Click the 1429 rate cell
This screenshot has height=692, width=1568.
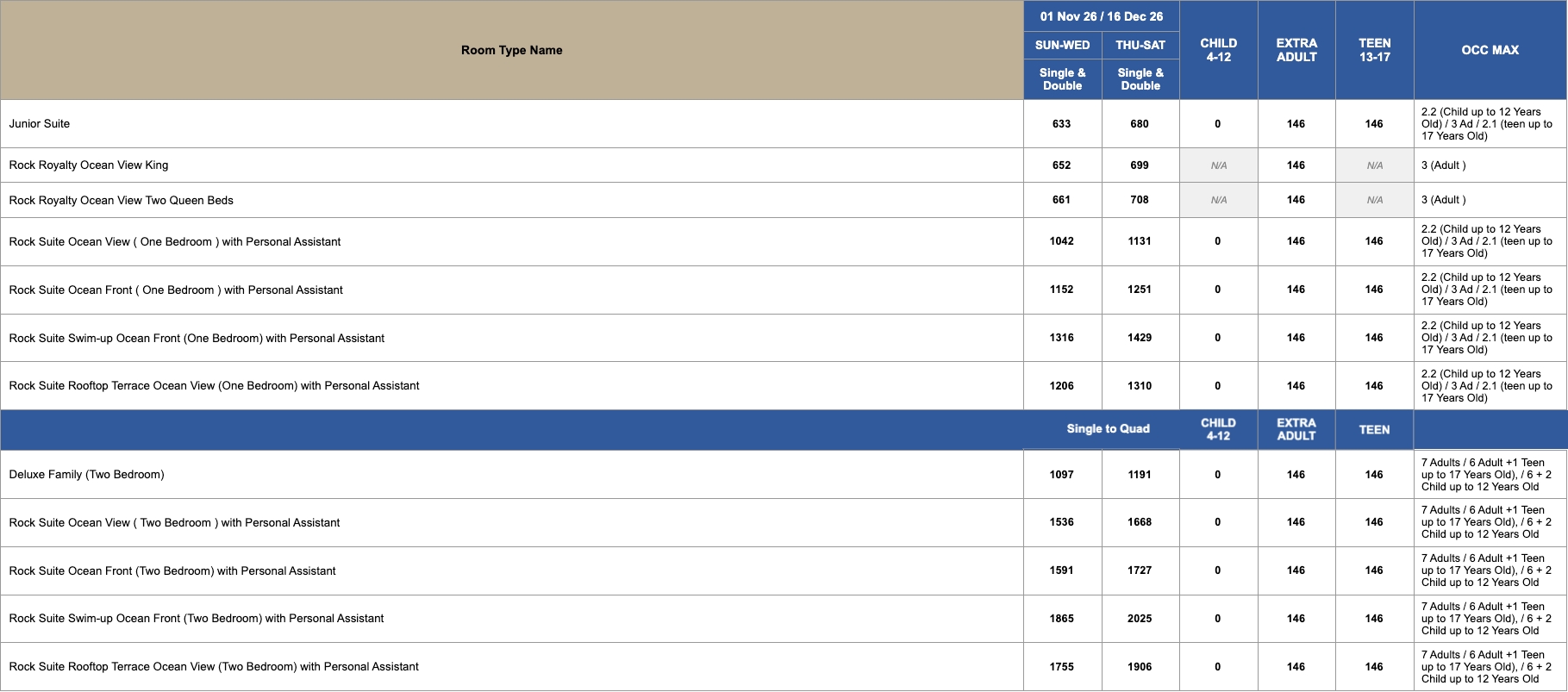pyautogui.click(x=1140, y=338)
